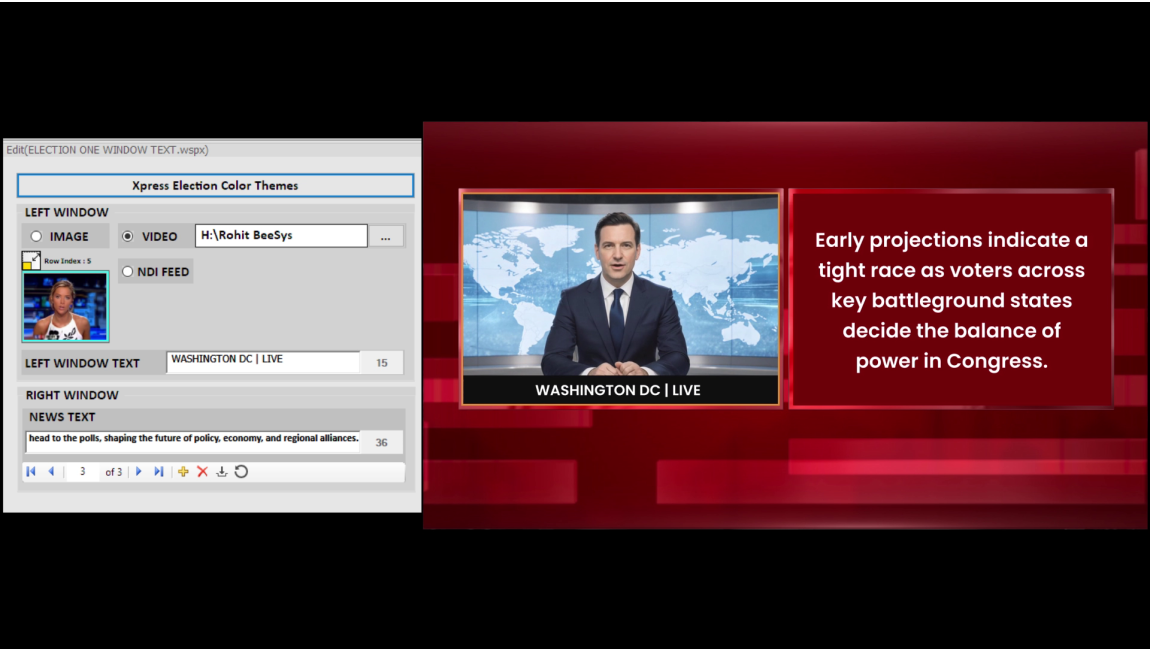Add a new record with plus icon

coord(183,472)
